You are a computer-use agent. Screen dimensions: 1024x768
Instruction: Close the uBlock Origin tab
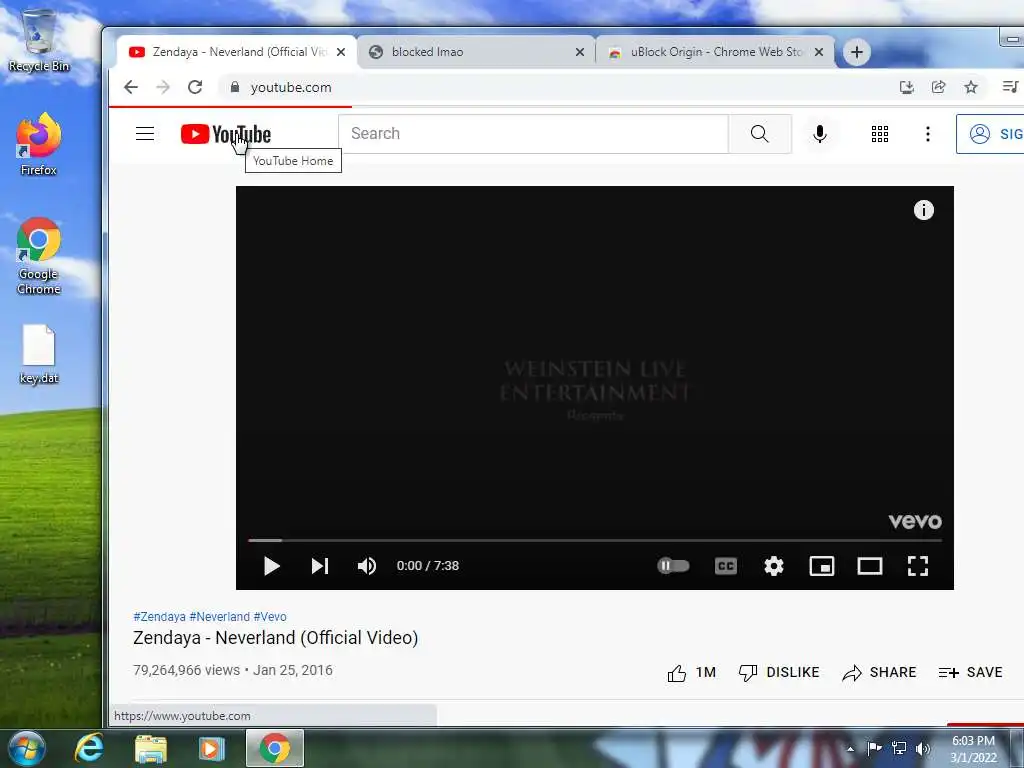point(818,52)
